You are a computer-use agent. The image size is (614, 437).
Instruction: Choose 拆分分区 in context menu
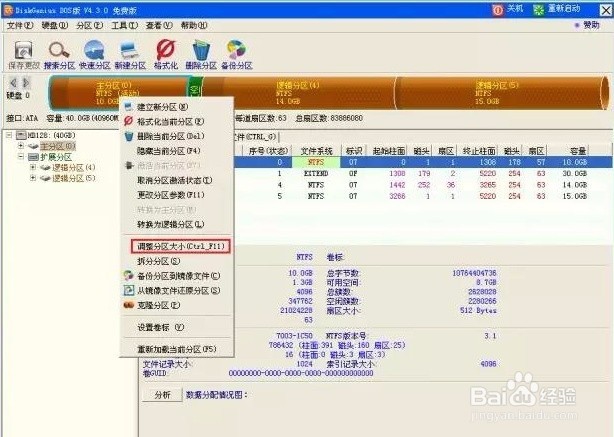(x=177, y=261)
